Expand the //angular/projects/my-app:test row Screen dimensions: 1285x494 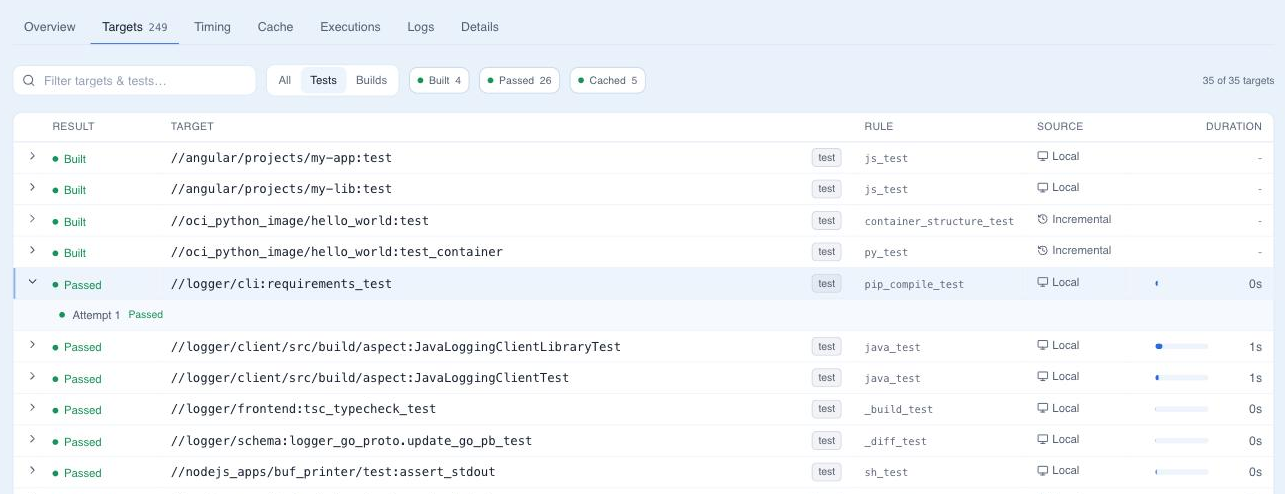coord(32,157)
